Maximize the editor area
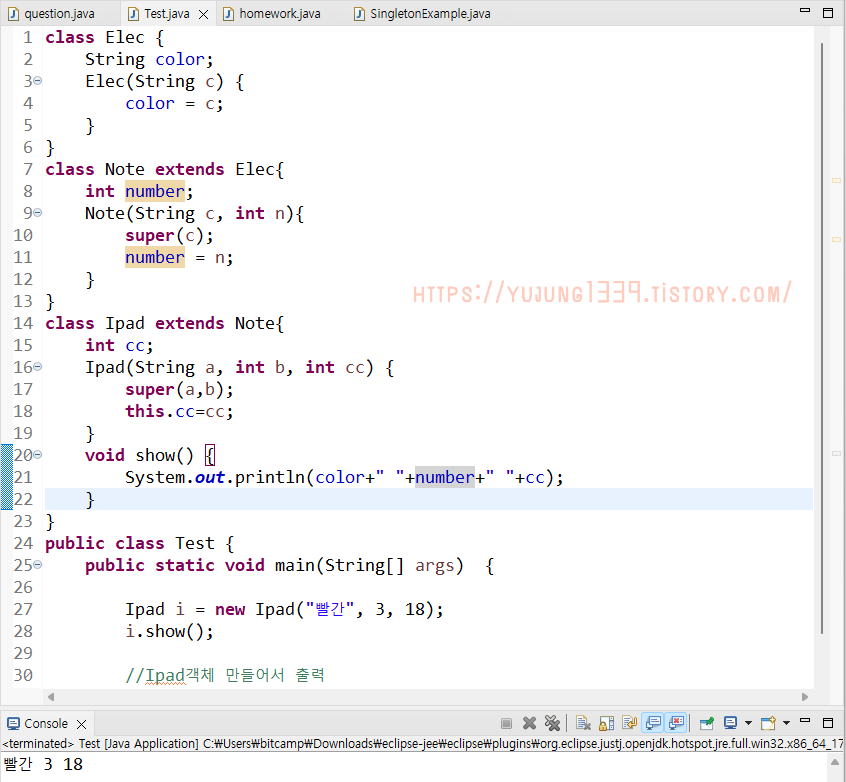 828,13
